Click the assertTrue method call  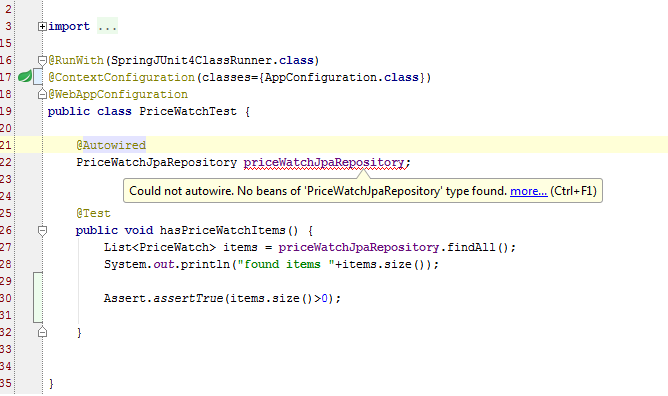[188, 298]
